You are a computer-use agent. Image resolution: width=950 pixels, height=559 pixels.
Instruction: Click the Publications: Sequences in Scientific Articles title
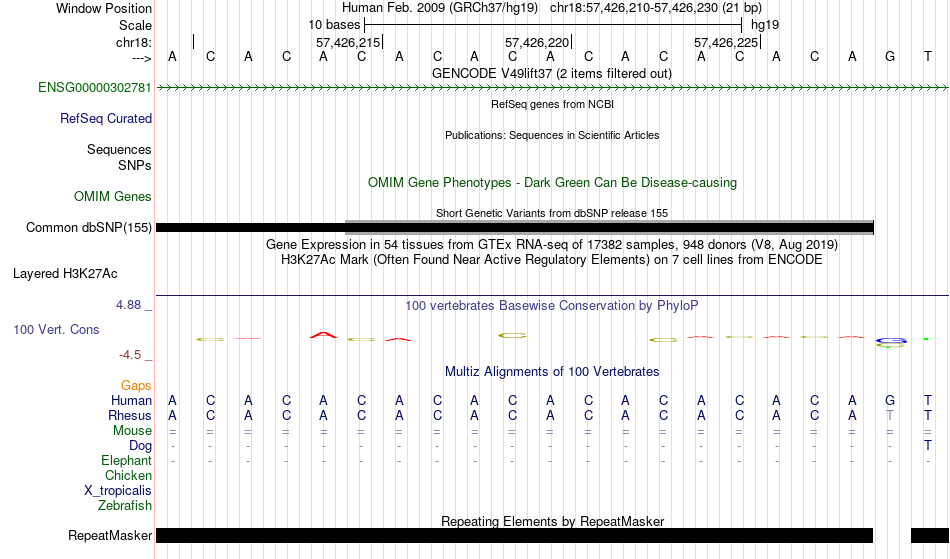[552, 135]
